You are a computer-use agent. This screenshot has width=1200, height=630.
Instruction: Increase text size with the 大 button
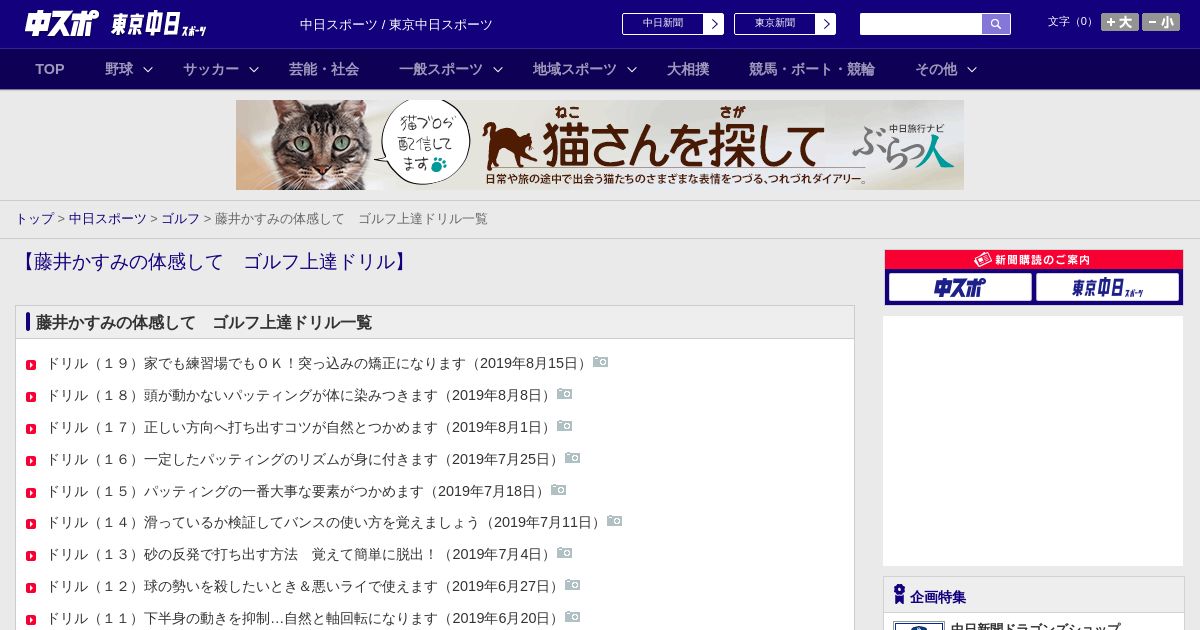1120,22
